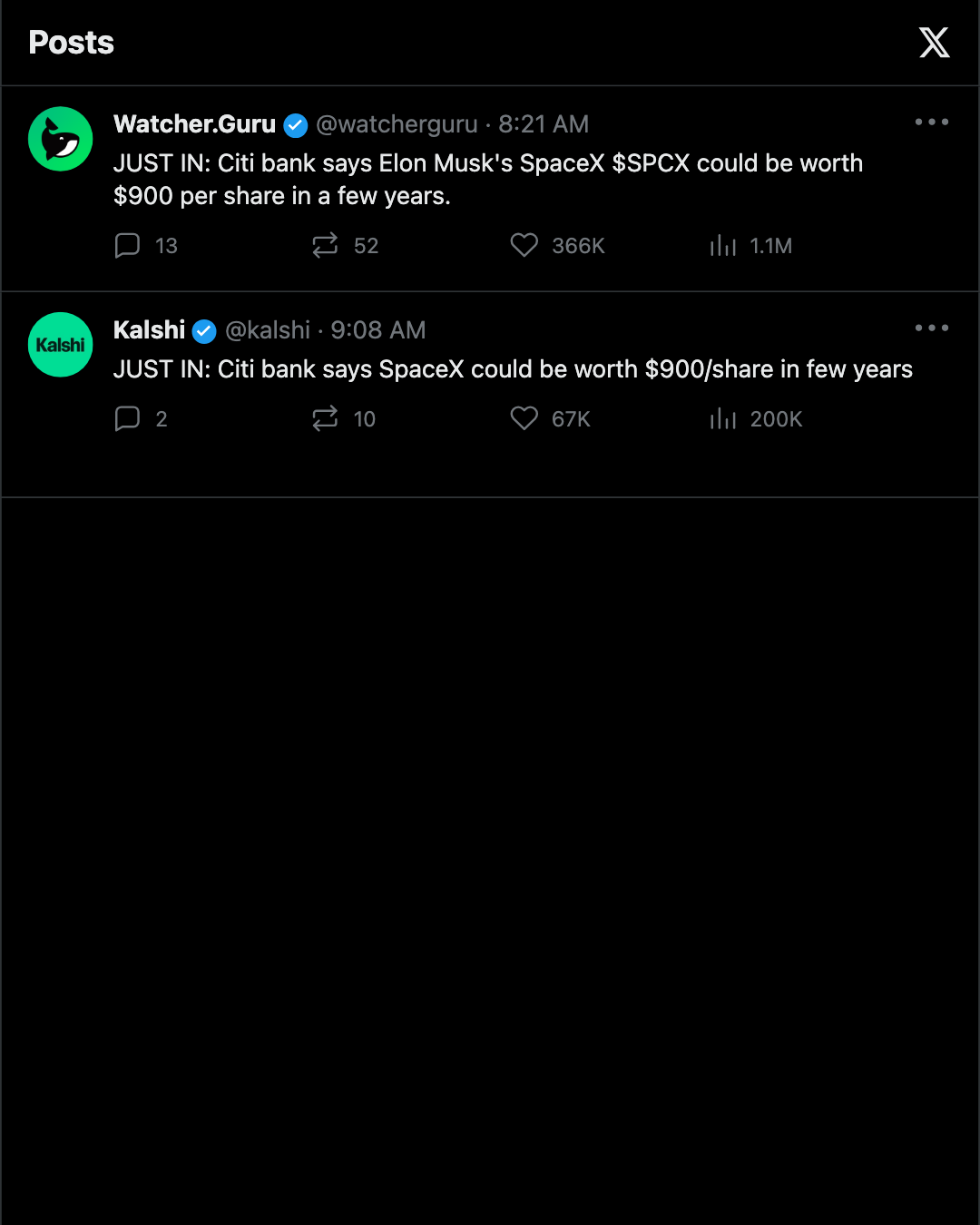The width and height of the screenshot is (980, 1225).
Task: Open Watcher.Guru profile avatar
Action: pyautogui.click(x=61, y=139)
